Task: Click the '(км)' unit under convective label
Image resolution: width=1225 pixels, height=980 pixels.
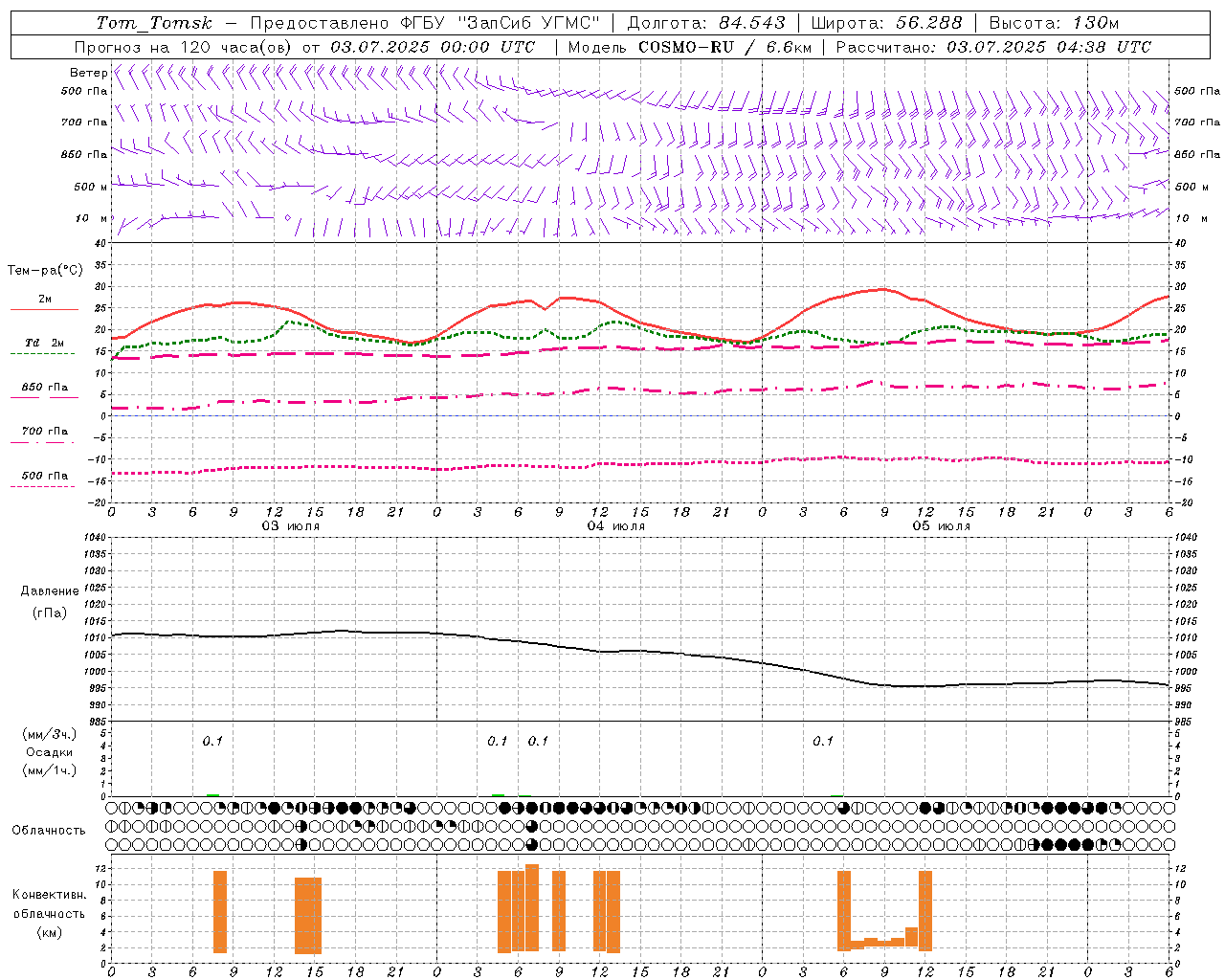Action: tap(50, 932)
